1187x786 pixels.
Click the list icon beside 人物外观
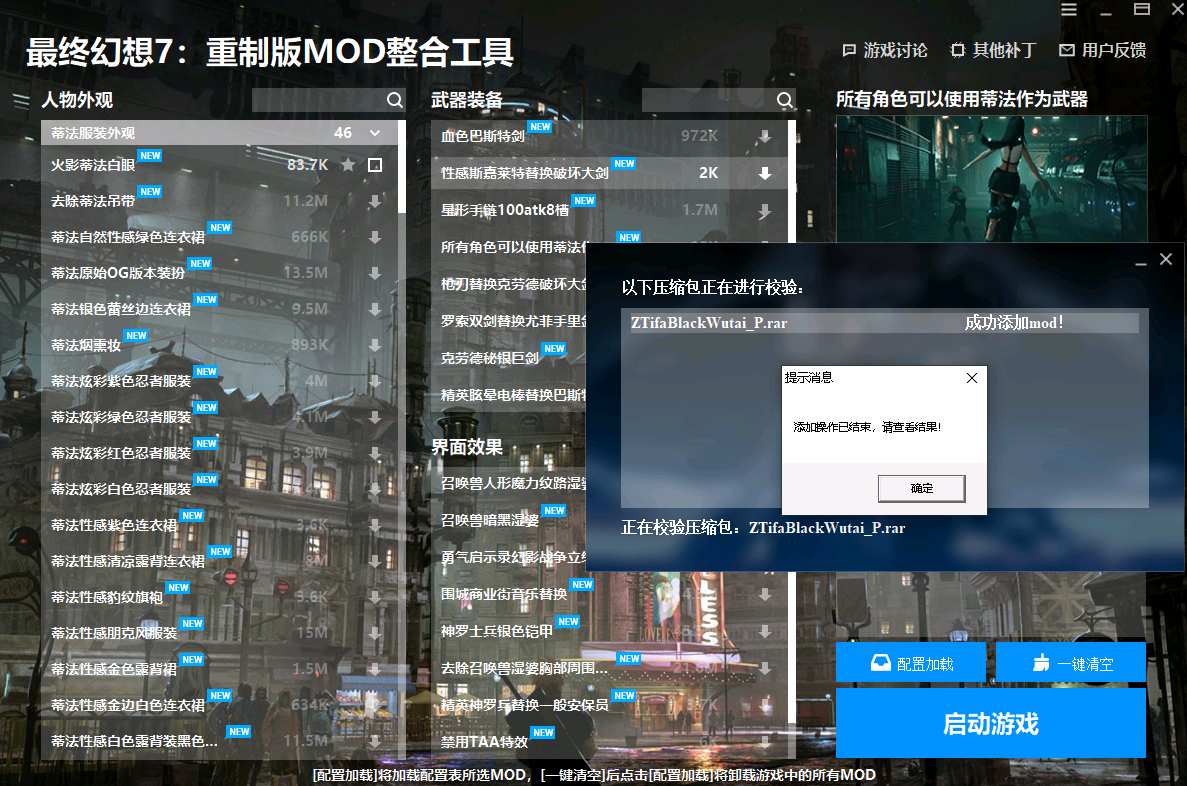tap(21, 100)
